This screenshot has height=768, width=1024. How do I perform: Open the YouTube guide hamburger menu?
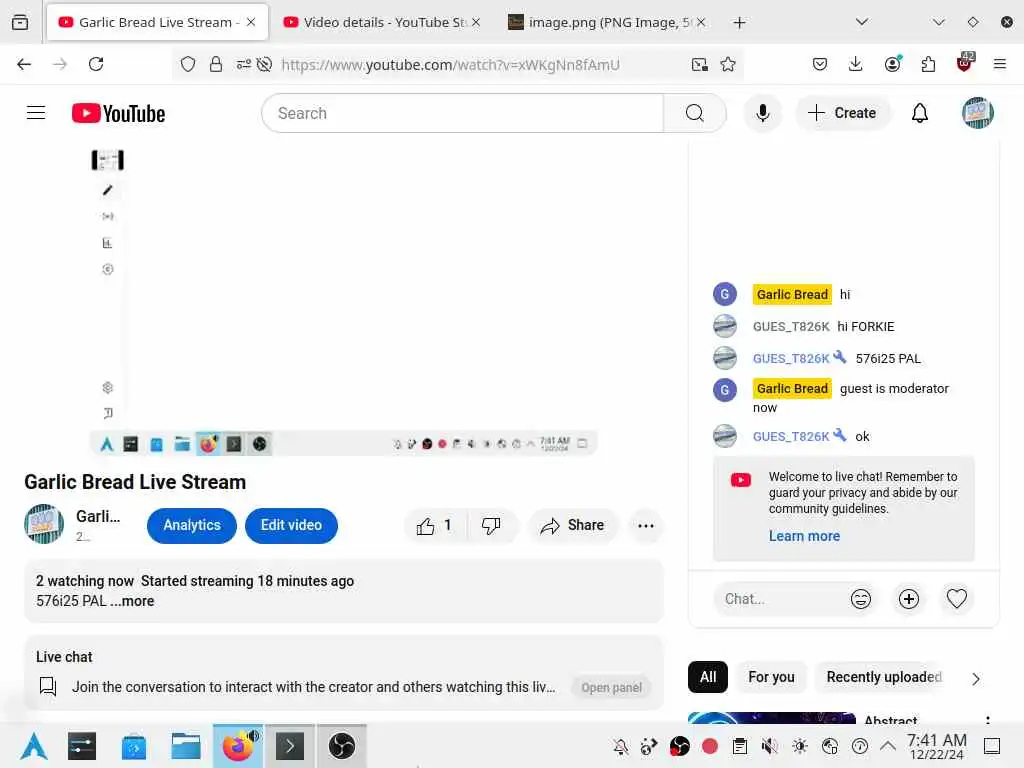click(36, 113)
